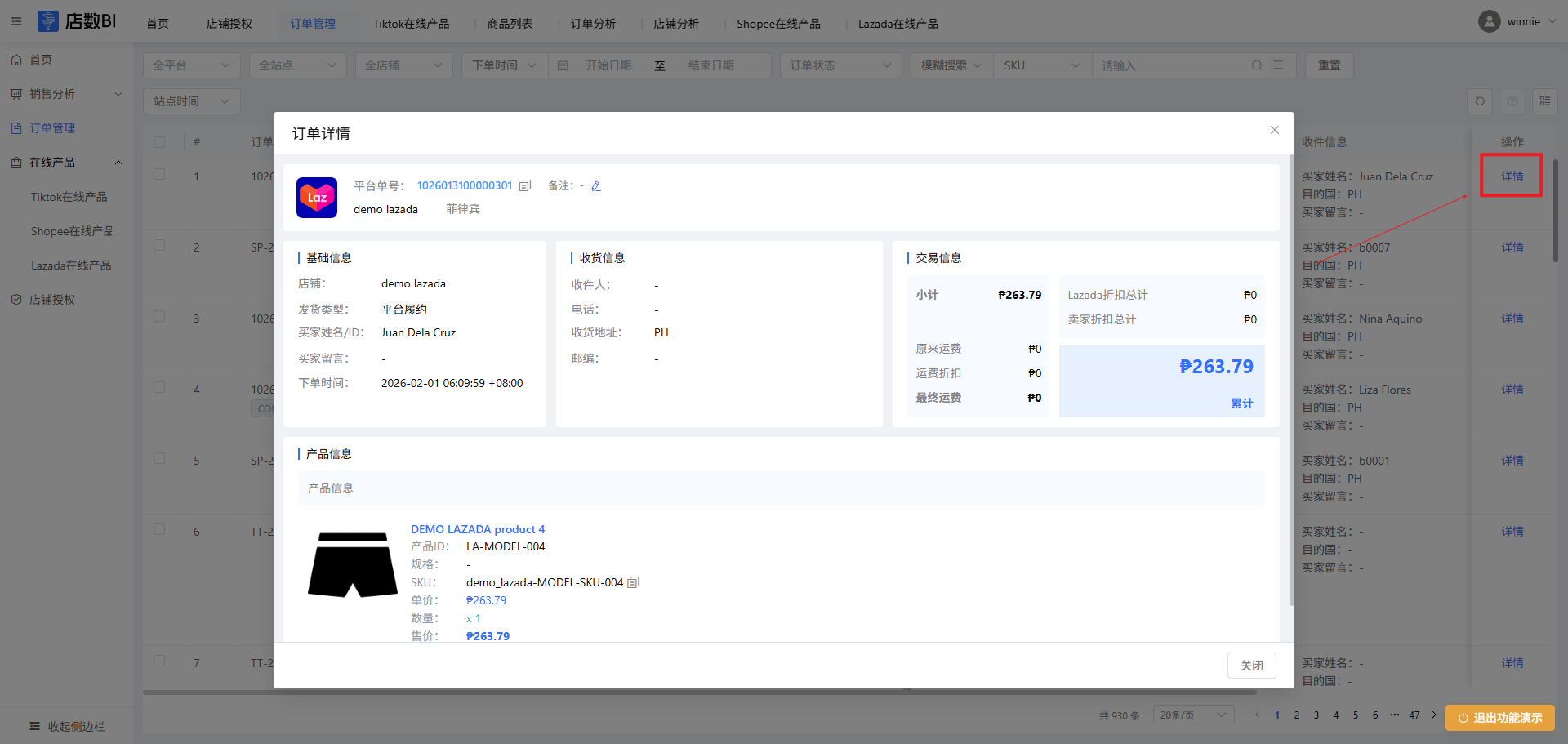Screen dimensions: 1568x744
Task: Edit the order remark with pencil icon
Action: (x=596, y=186)
